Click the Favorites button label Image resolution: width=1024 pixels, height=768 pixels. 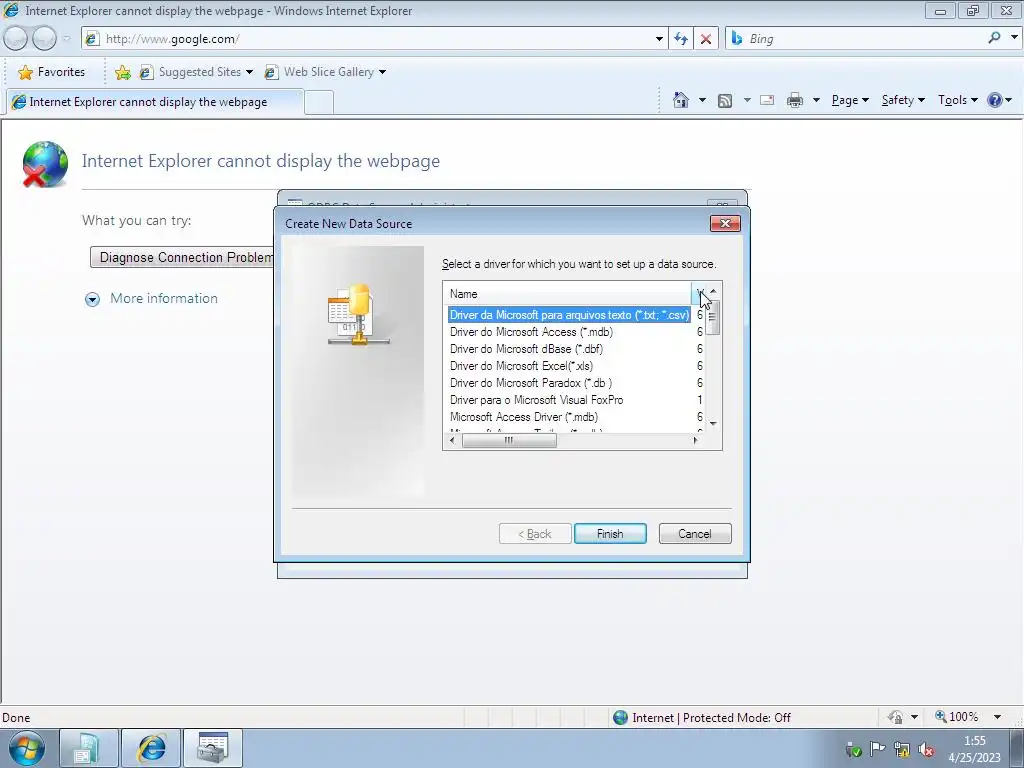(61, 72)
